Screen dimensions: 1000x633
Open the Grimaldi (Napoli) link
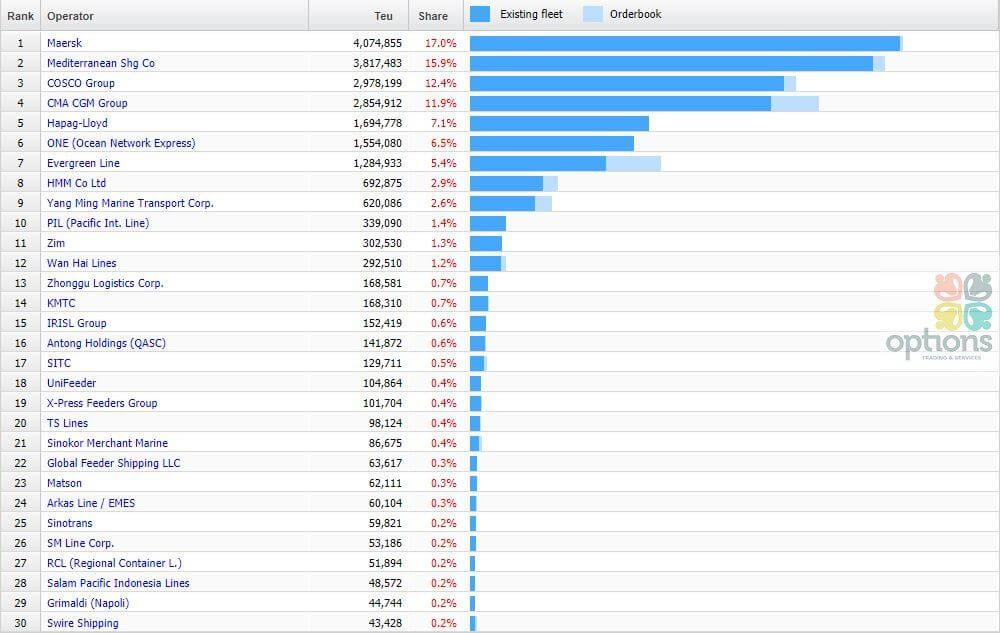(x=88, y=603)
